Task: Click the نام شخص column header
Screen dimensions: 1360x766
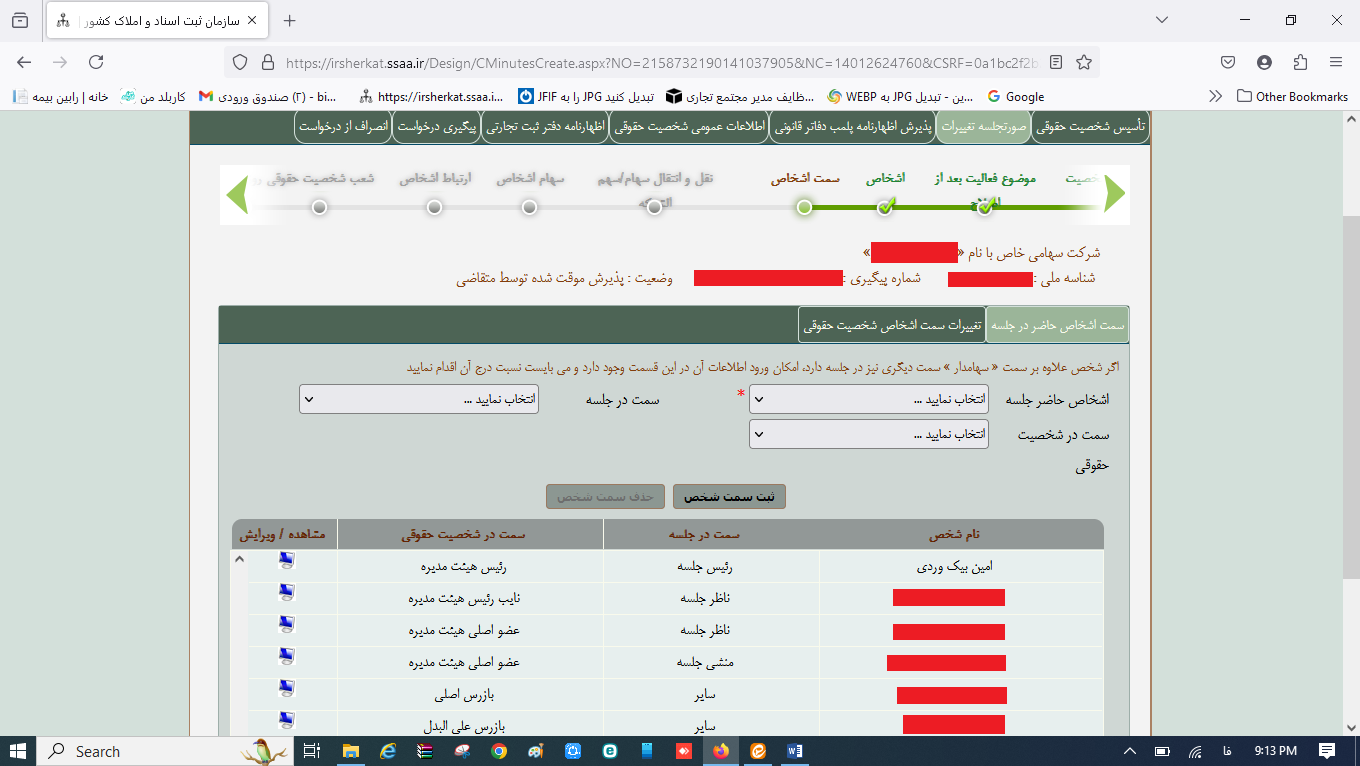Action: (953, 534)
